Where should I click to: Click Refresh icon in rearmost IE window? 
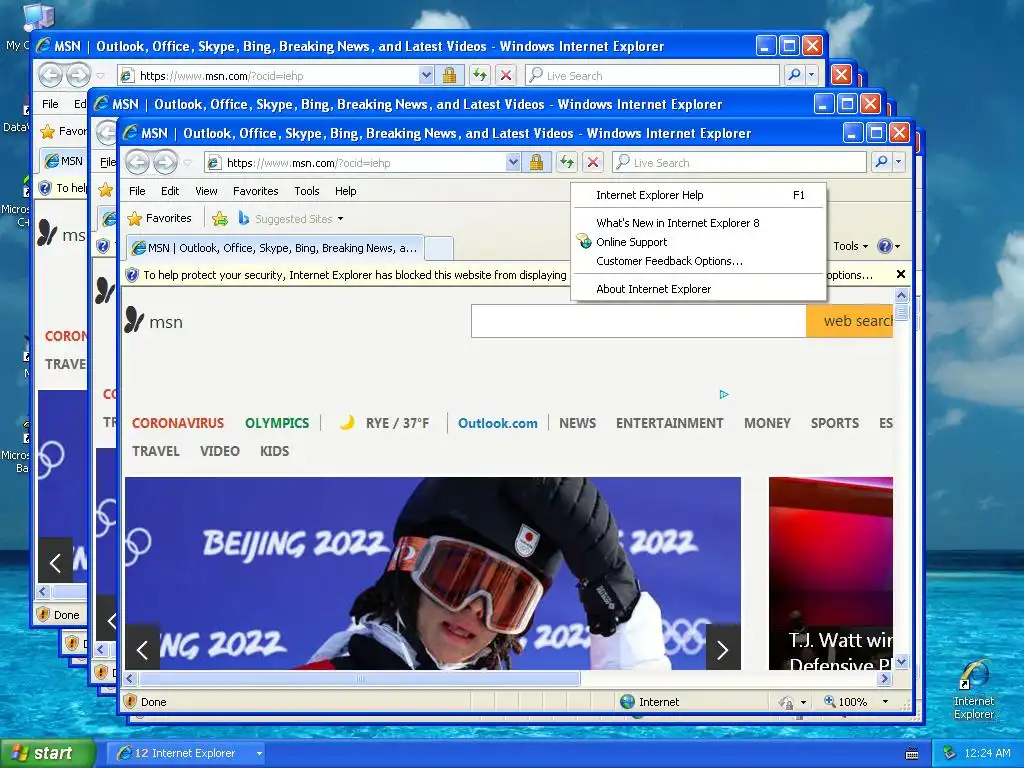point(479,75)
